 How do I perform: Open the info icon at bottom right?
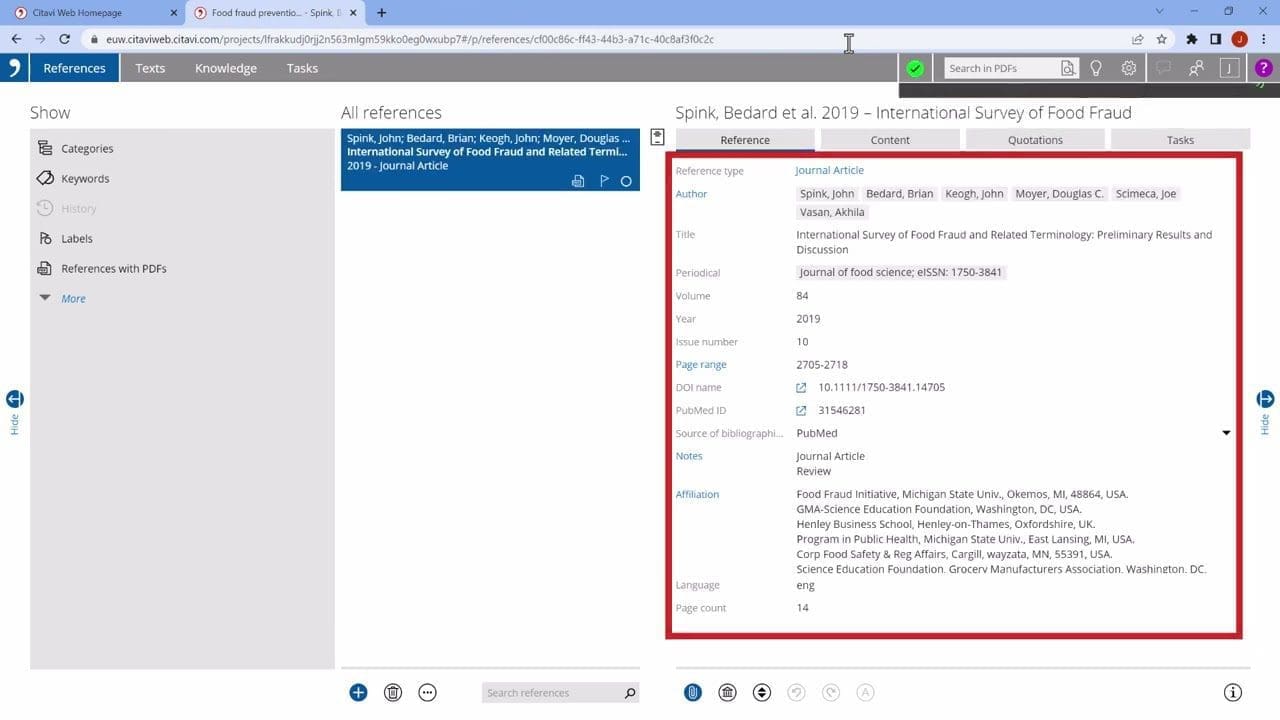point(1231,691)
